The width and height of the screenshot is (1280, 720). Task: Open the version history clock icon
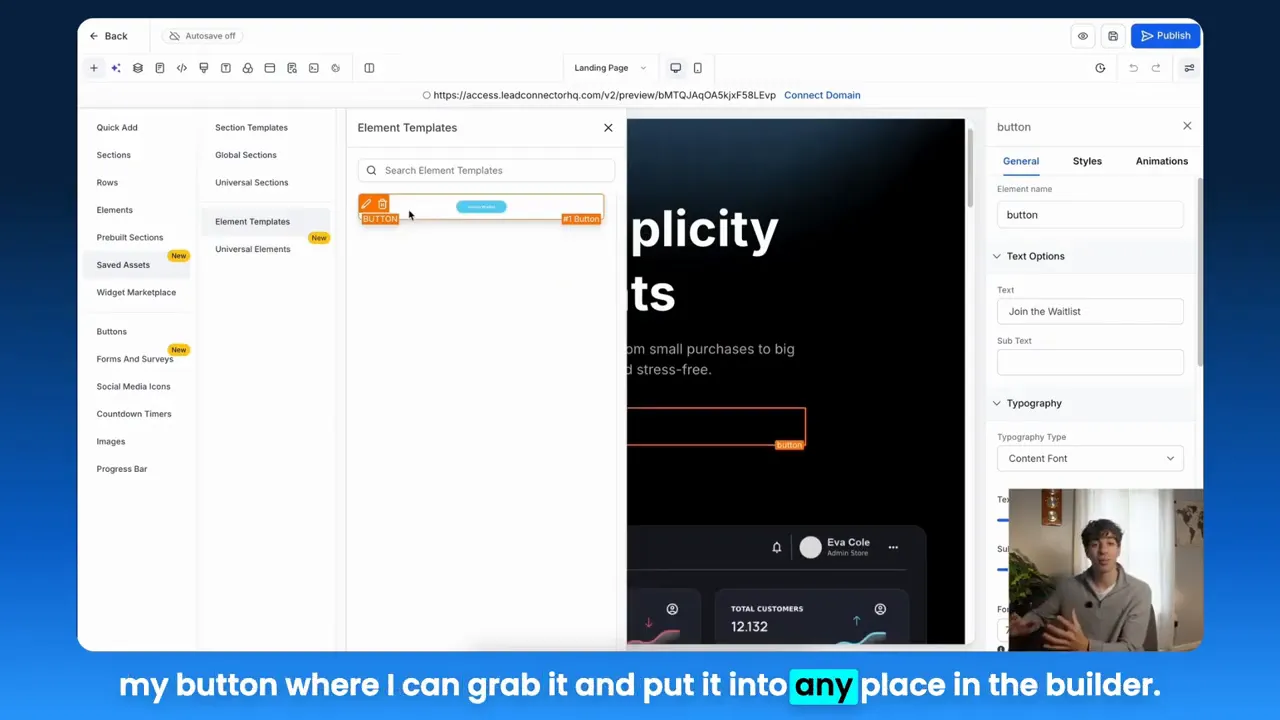[1100, 68]
